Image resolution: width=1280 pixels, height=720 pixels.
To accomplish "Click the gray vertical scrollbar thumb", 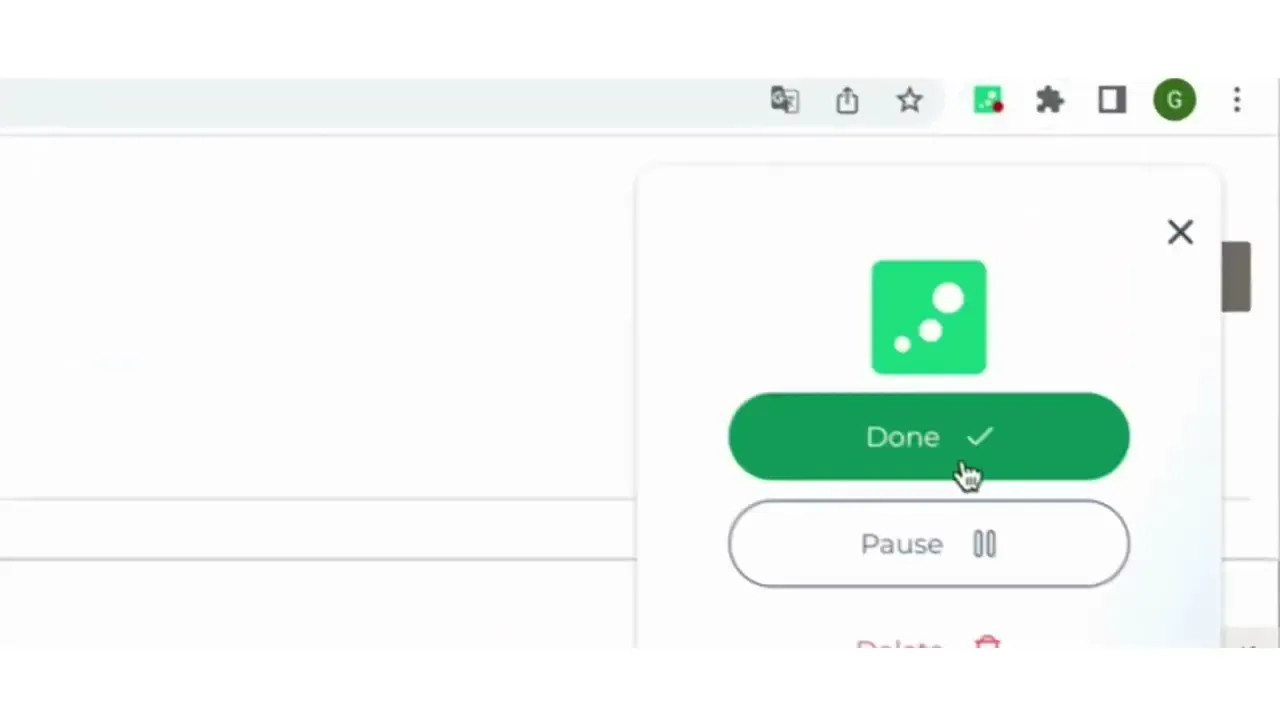I will [1236, 277].
